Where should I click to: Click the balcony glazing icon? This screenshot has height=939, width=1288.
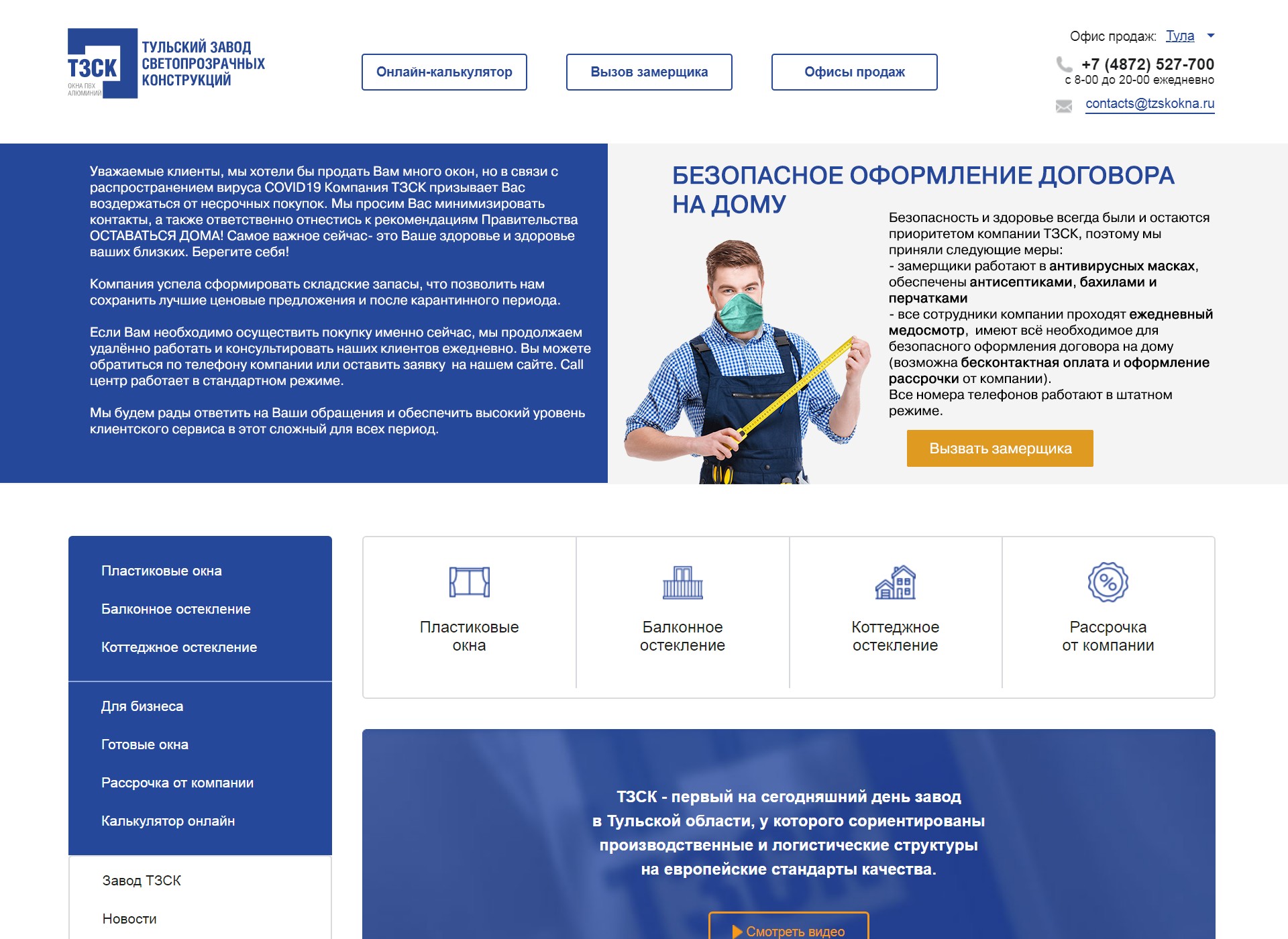682,582
